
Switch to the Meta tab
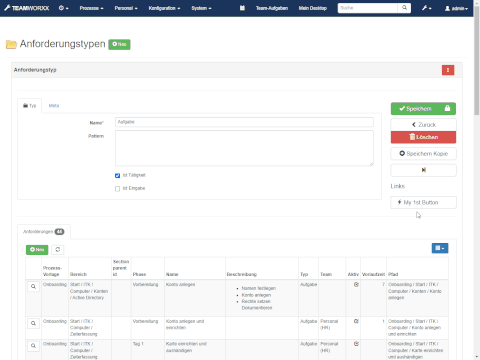pyautogui.click(x=54, y=106)
